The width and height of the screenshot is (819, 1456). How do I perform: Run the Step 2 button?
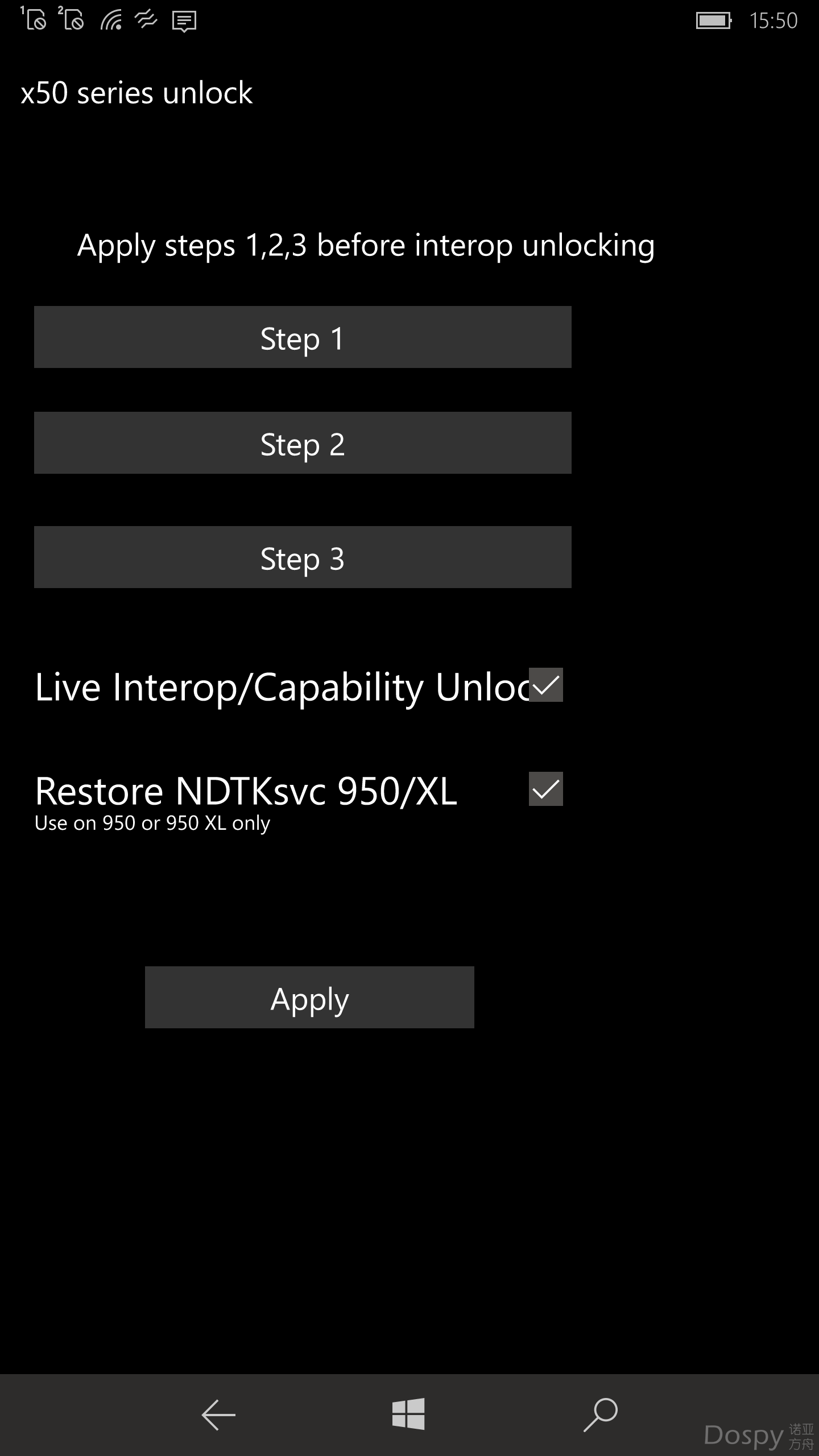tap(303, 443)
